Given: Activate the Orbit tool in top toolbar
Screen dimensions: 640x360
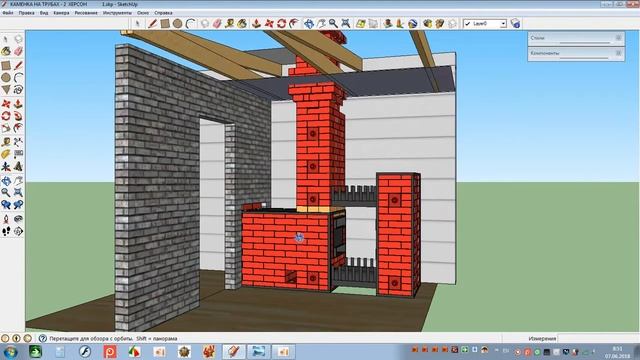Looking at the screenshot, I should (x=309, y=24).
